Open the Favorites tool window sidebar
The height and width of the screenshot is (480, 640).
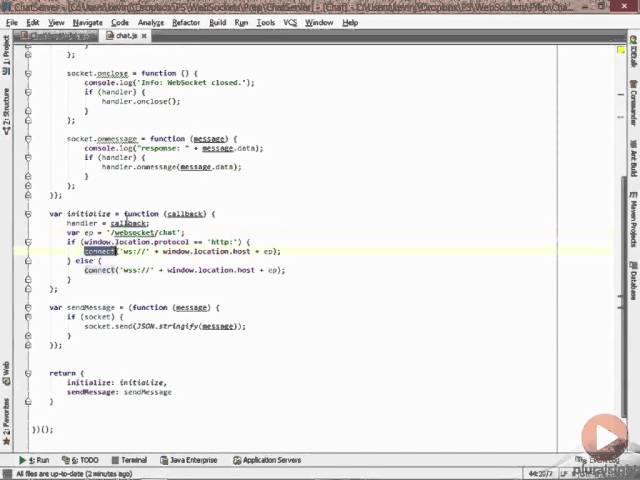(x=6, y=421)
